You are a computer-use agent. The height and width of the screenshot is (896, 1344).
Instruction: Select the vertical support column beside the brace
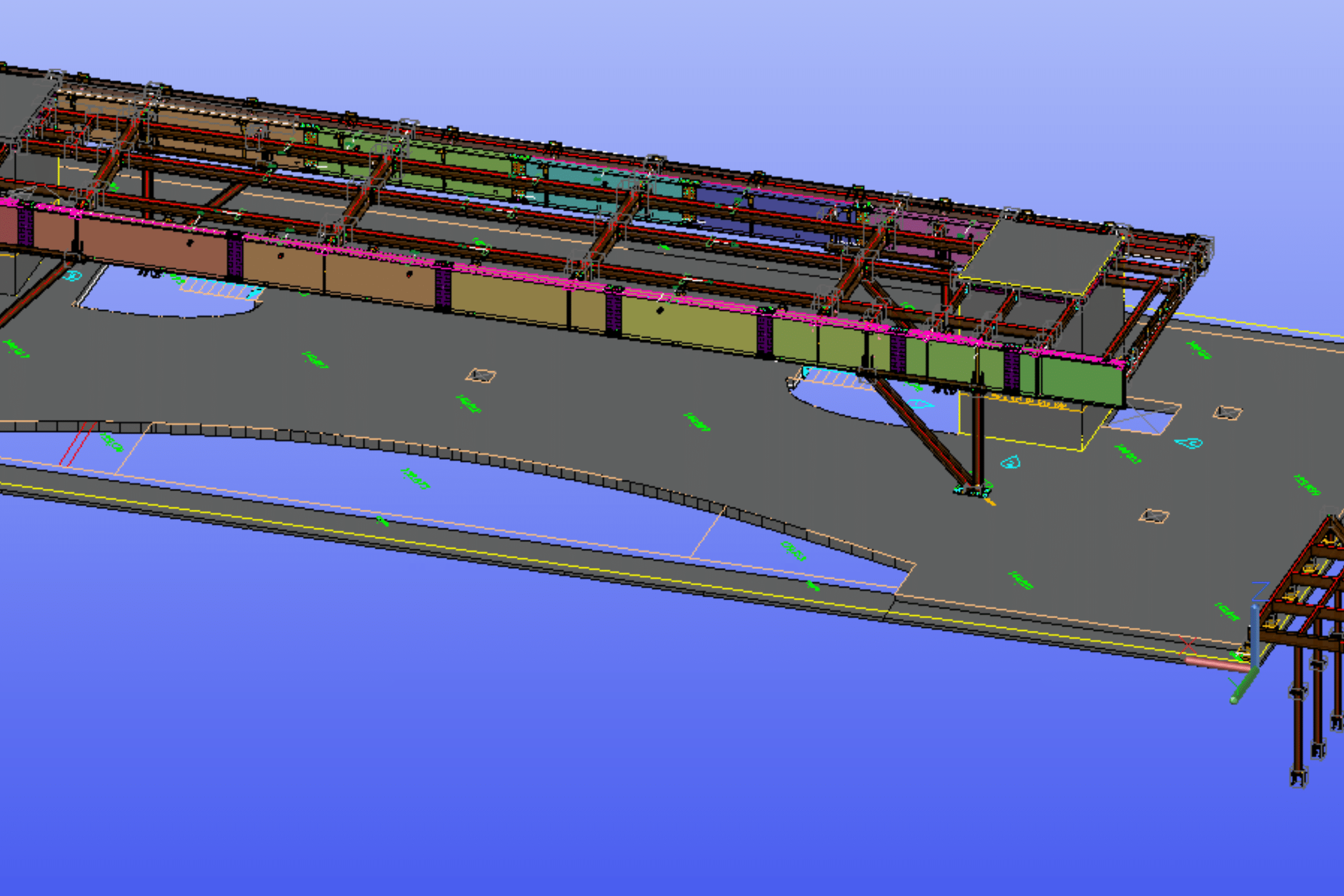[978, 440]
